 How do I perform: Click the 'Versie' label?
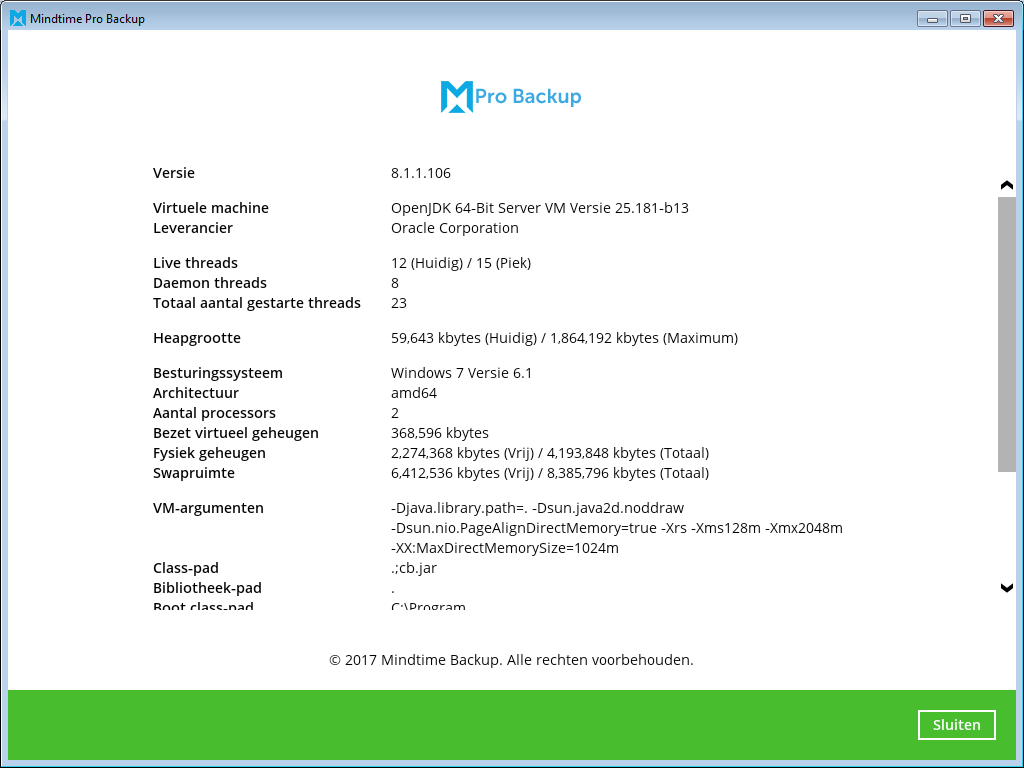(x=174, y=173)
